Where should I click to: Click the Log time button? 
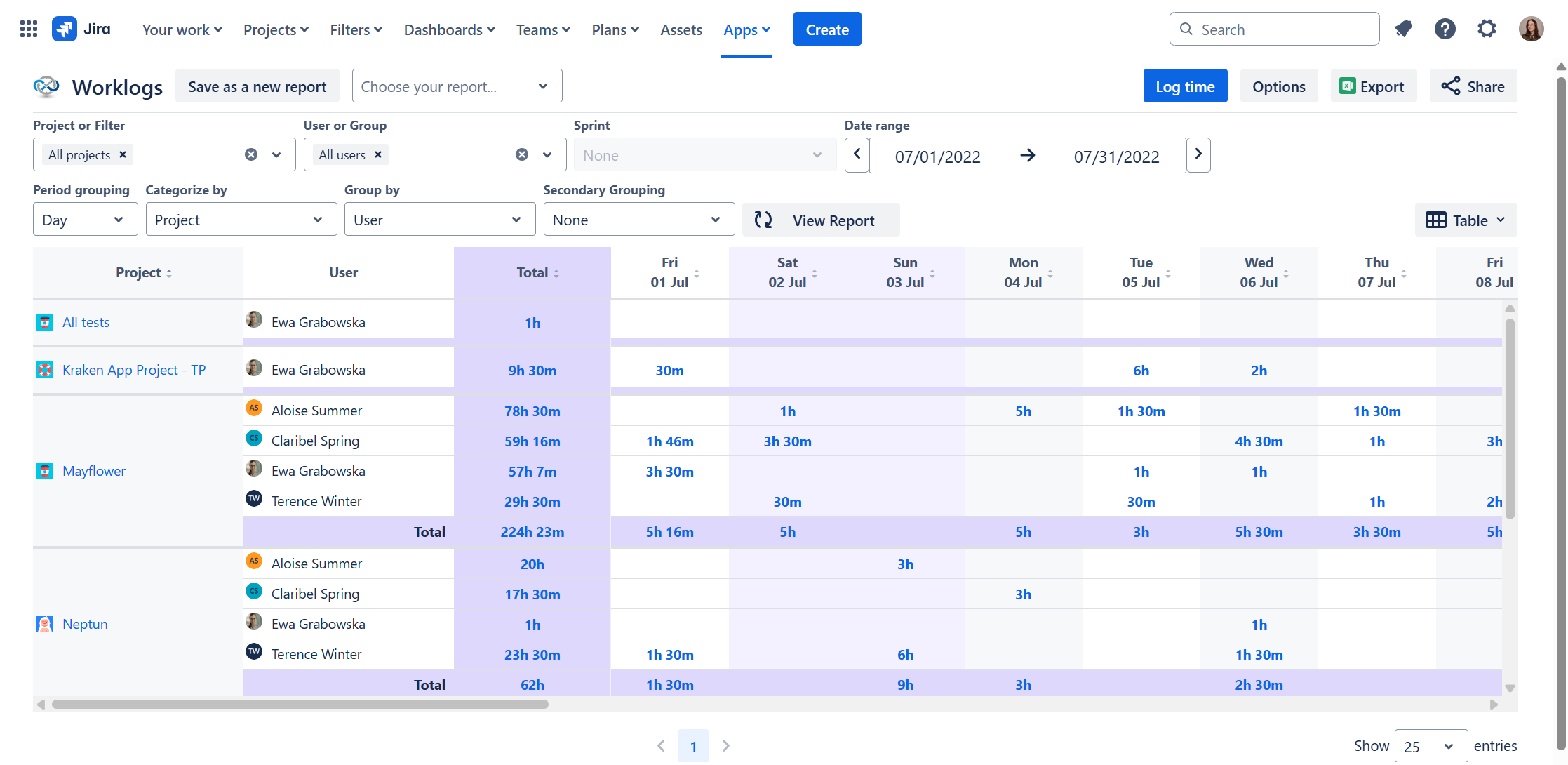1185,86
